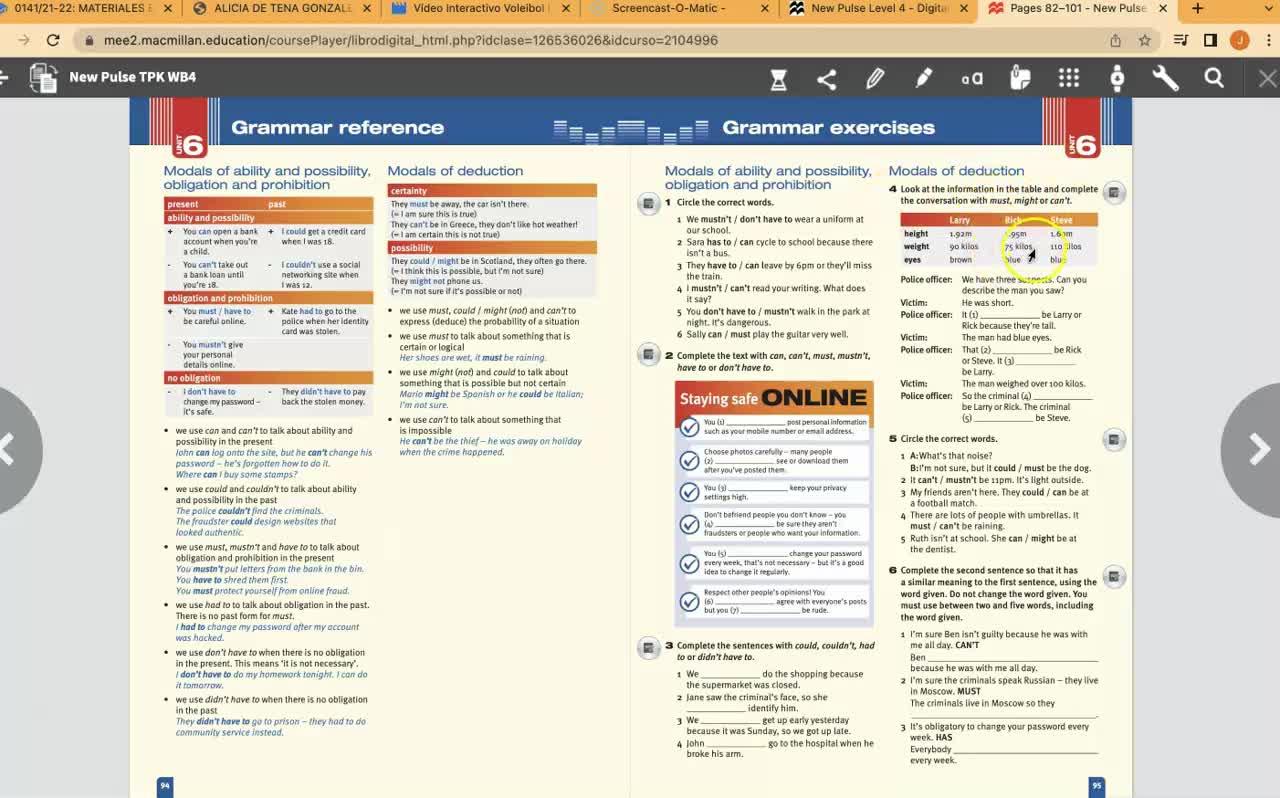
Task: Click the browser share page icon
Action: [x=1115, y=41]
